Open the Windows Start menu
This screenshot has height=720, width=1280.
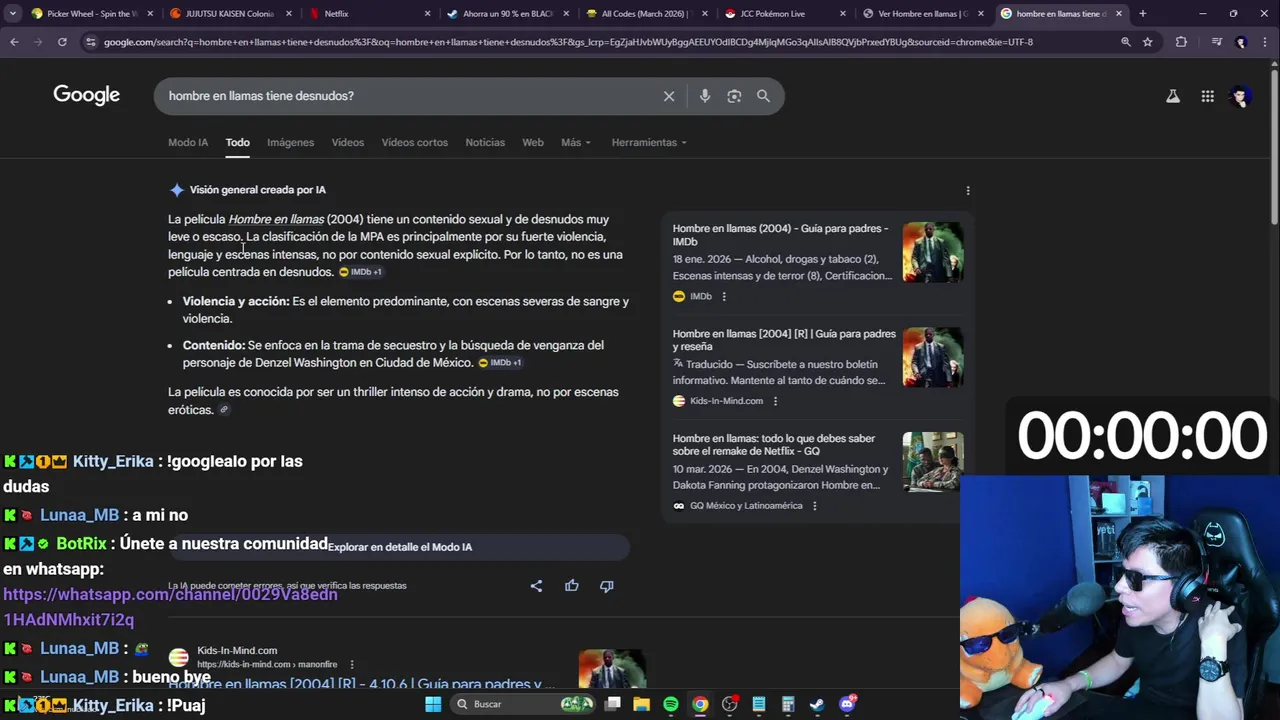pos(433,704)
